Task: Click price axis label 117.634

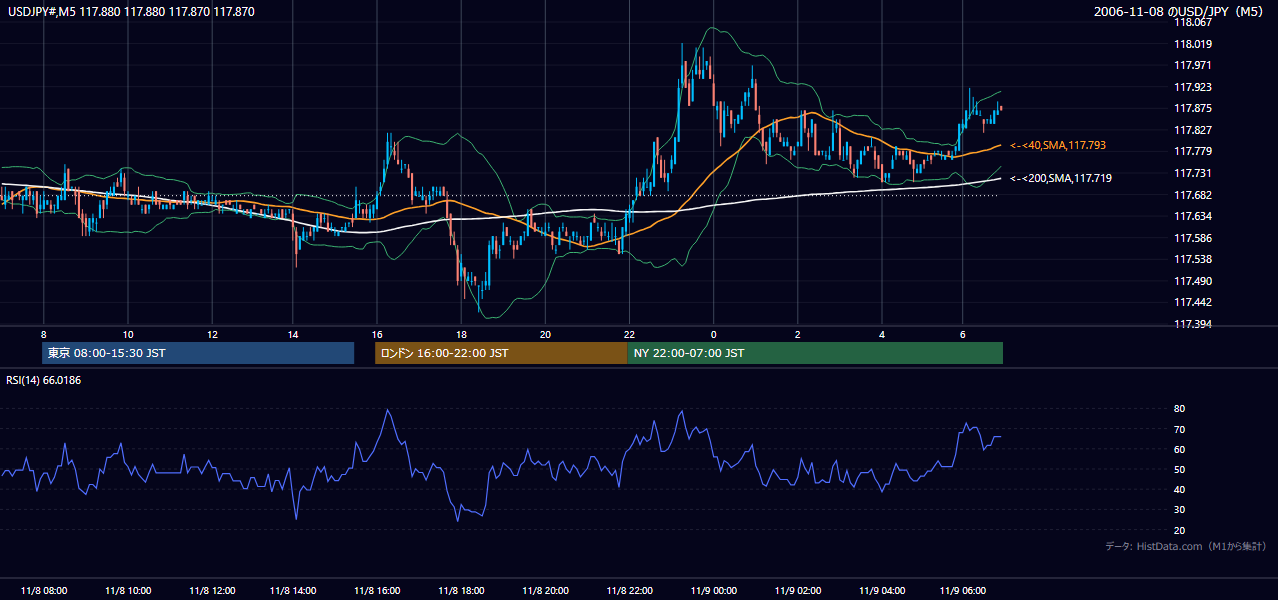Action: click(1192, 216)
